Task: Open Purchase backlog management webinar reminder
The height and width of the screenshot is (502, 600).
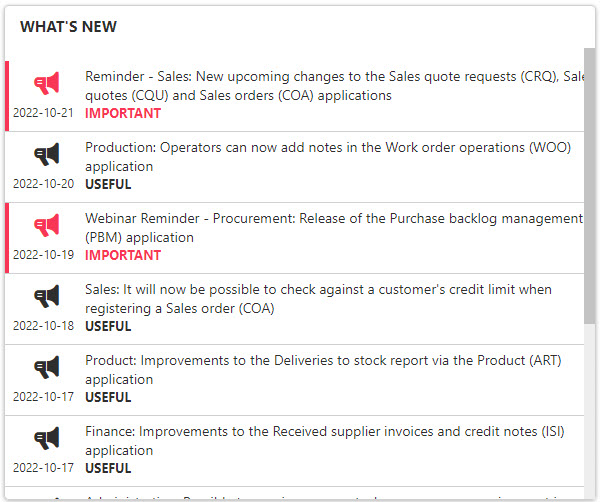Action: click(330, 228)
